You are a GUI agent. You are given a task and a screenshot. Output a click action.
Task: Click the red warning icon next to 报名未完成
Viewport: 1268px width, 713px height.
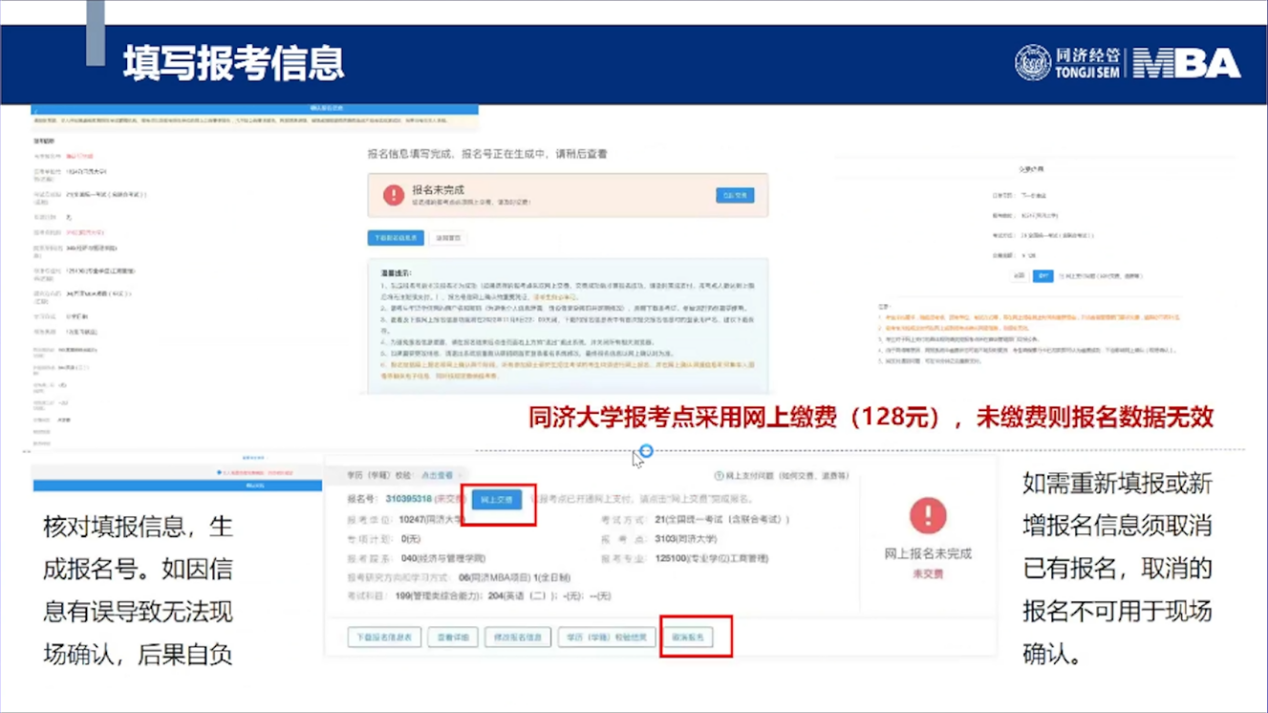tap(393, 195)
